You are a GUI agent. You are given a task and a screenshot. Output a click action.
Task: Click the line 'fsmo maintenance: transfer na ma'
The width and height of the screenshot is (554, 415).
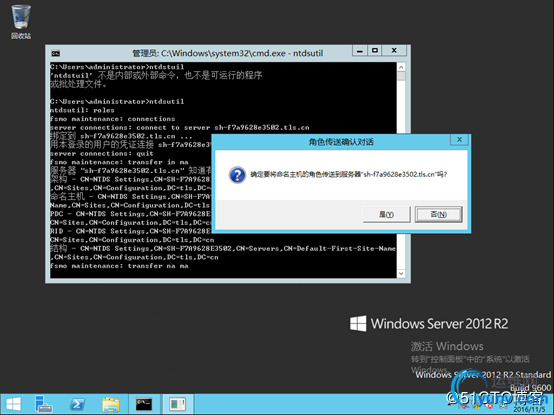coord(119,266)
